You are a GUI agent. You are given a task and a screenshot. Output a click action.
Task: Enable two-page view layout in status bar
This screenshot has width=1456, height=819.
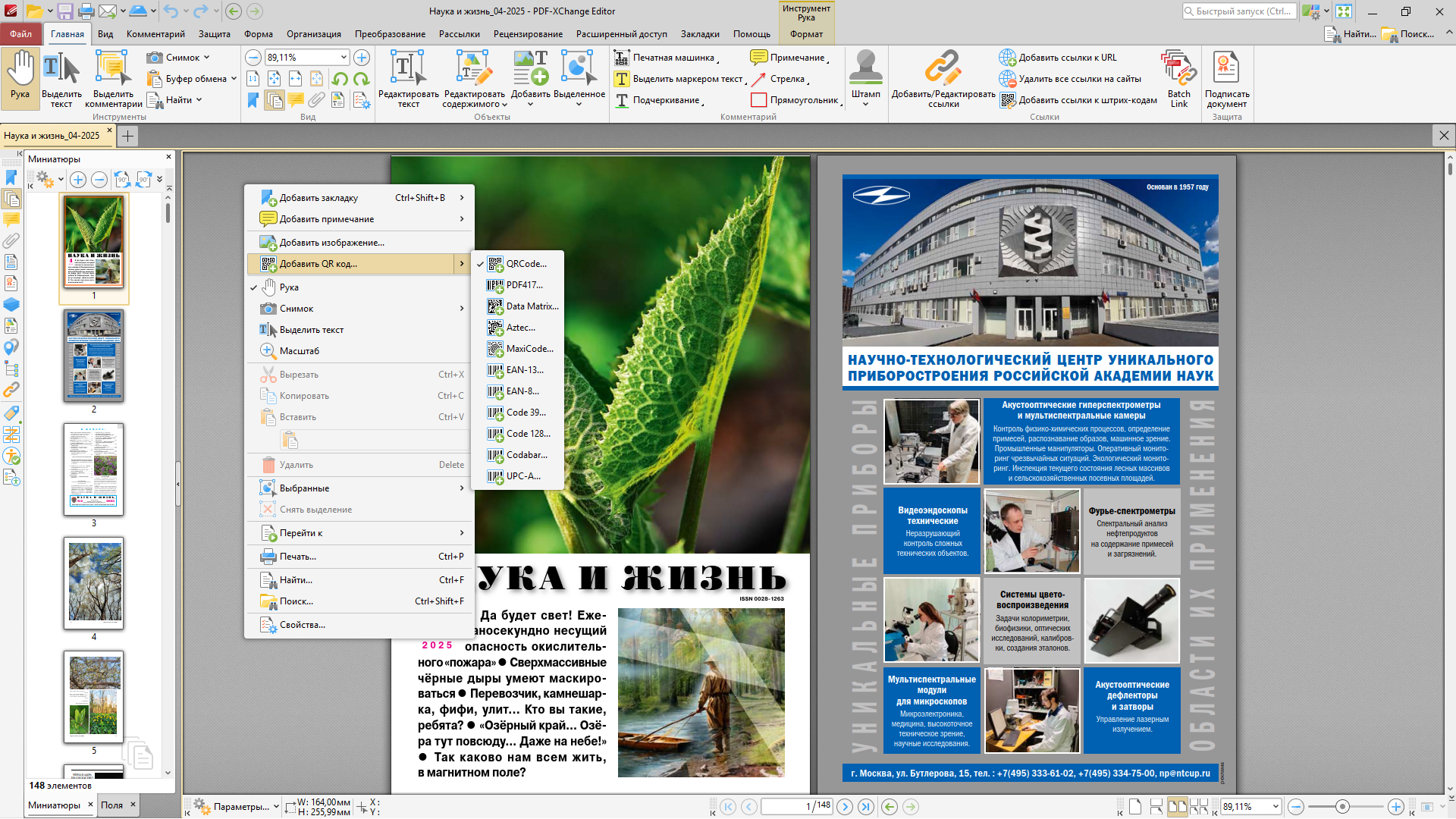1177,807
